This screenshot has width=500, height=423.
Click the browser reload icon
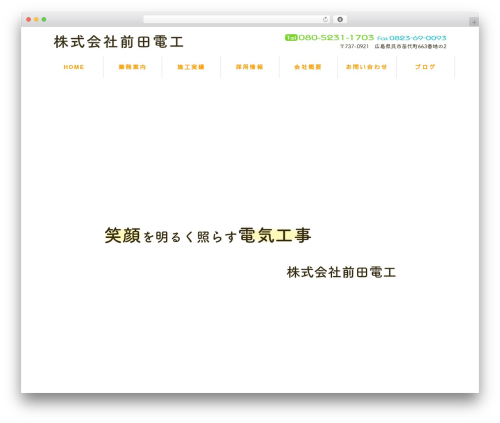[x=325, y=19]
